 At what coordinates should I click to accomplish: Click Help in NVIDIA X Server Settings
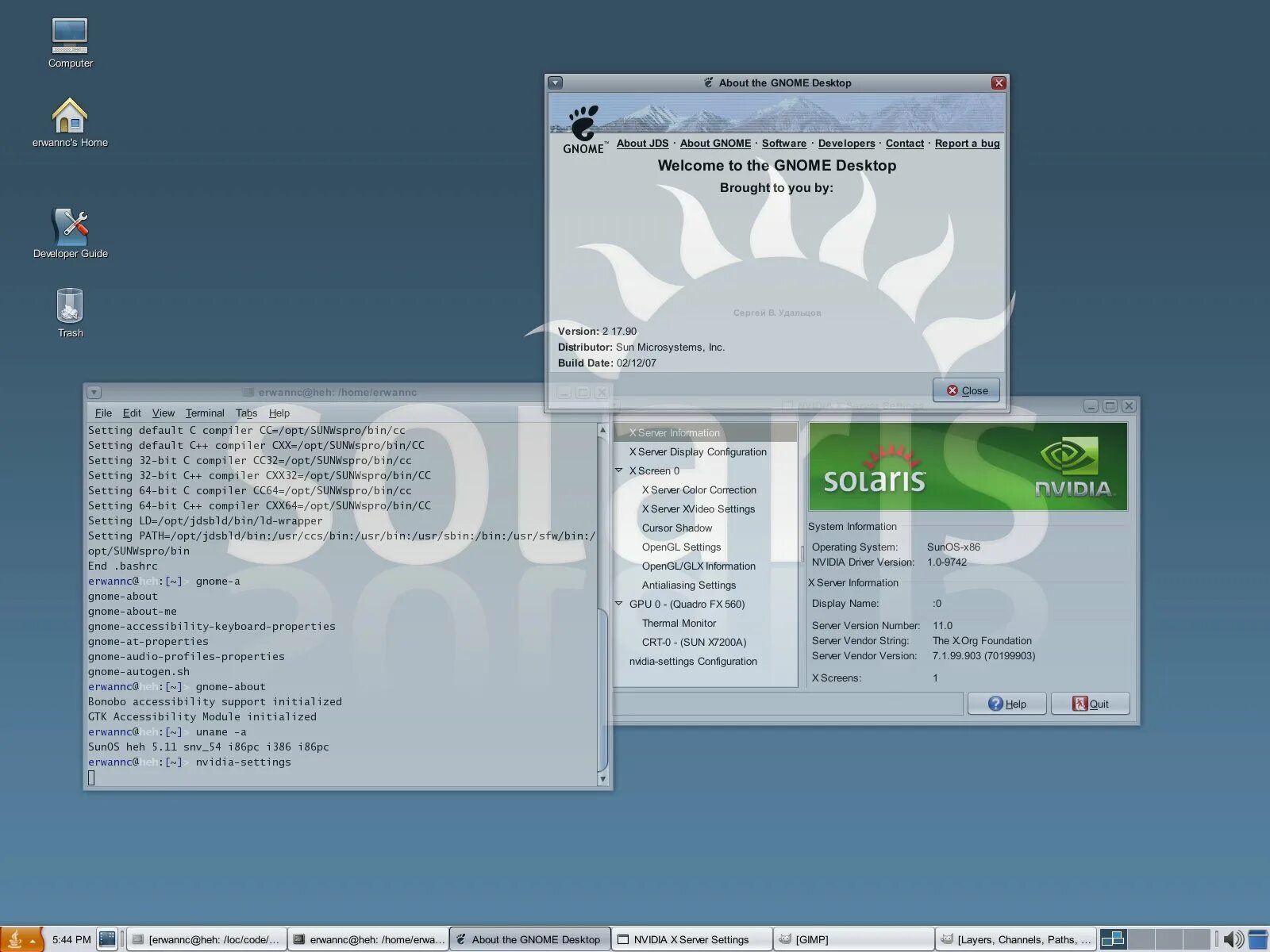point(1006,704)
